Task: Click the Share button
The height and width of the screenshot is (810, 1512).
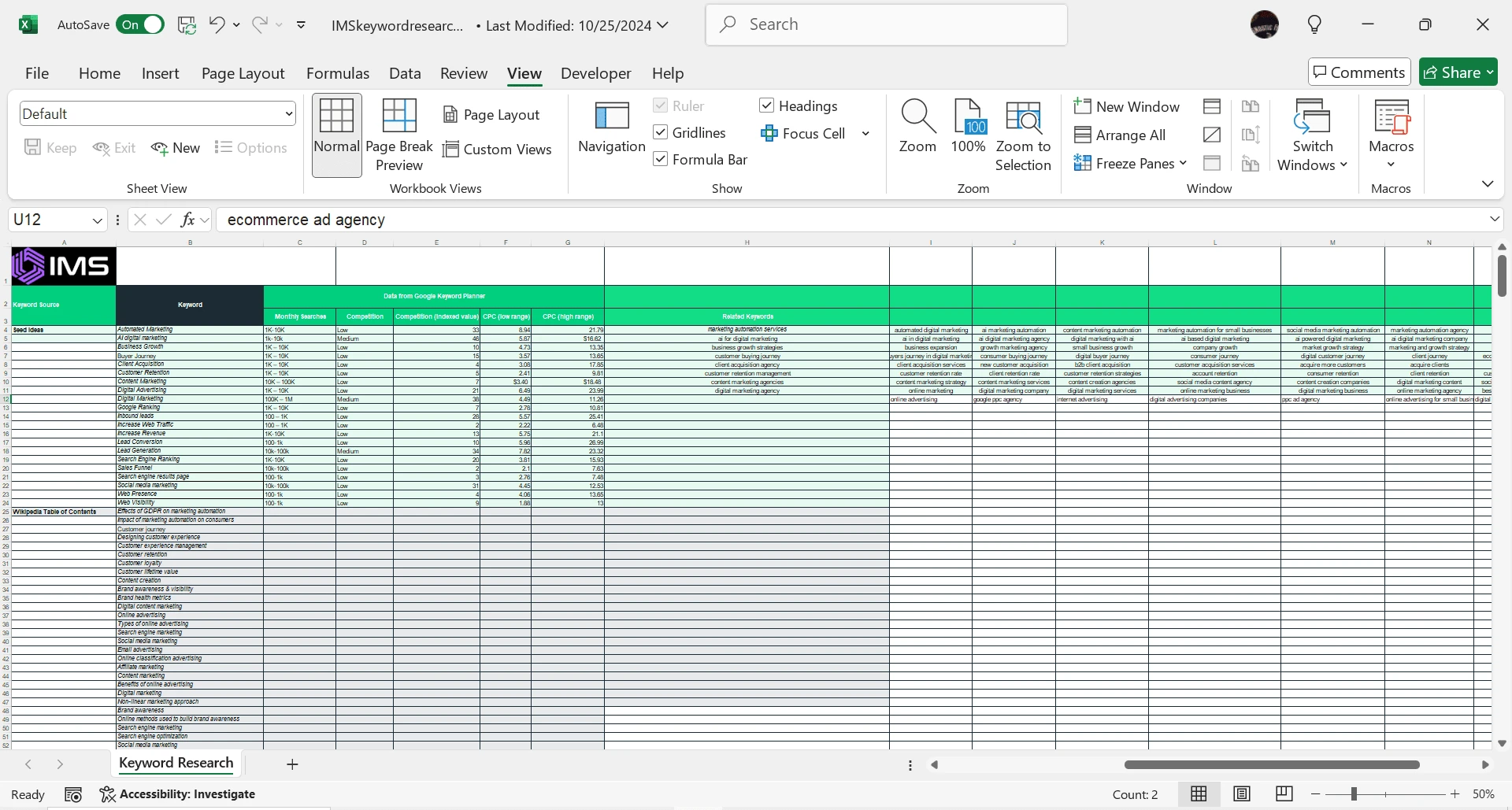Action: [x=1458, y=72]
